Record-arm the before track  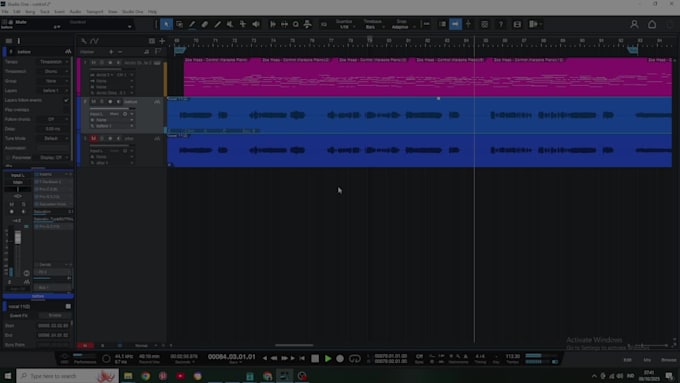[x=110, y=101]
